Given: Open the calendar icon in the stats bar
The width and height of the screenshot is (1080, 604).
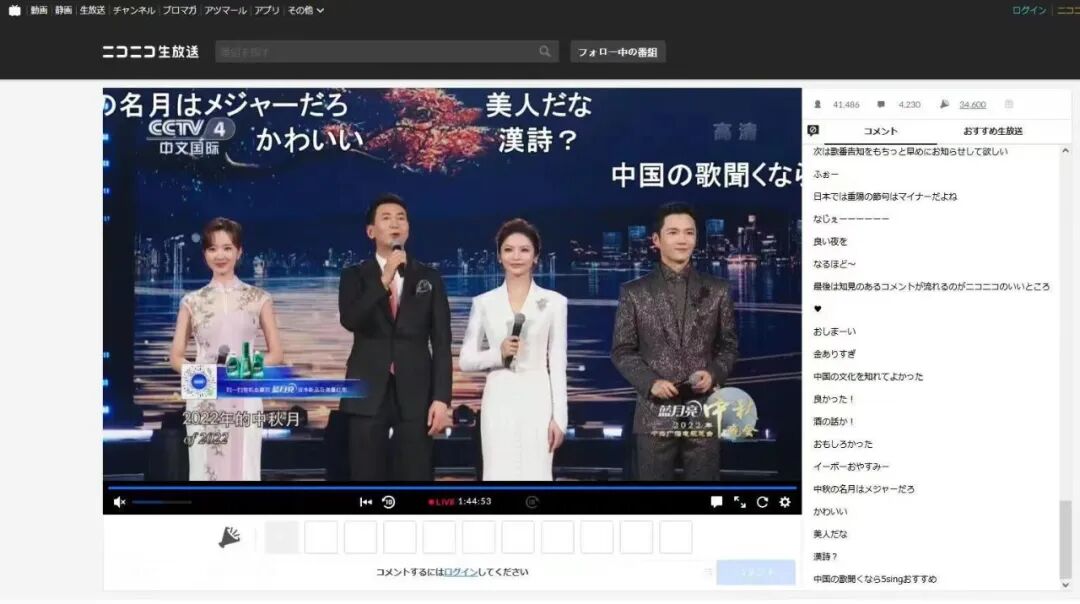Looking at the screenshot, I should point(1011,104).
